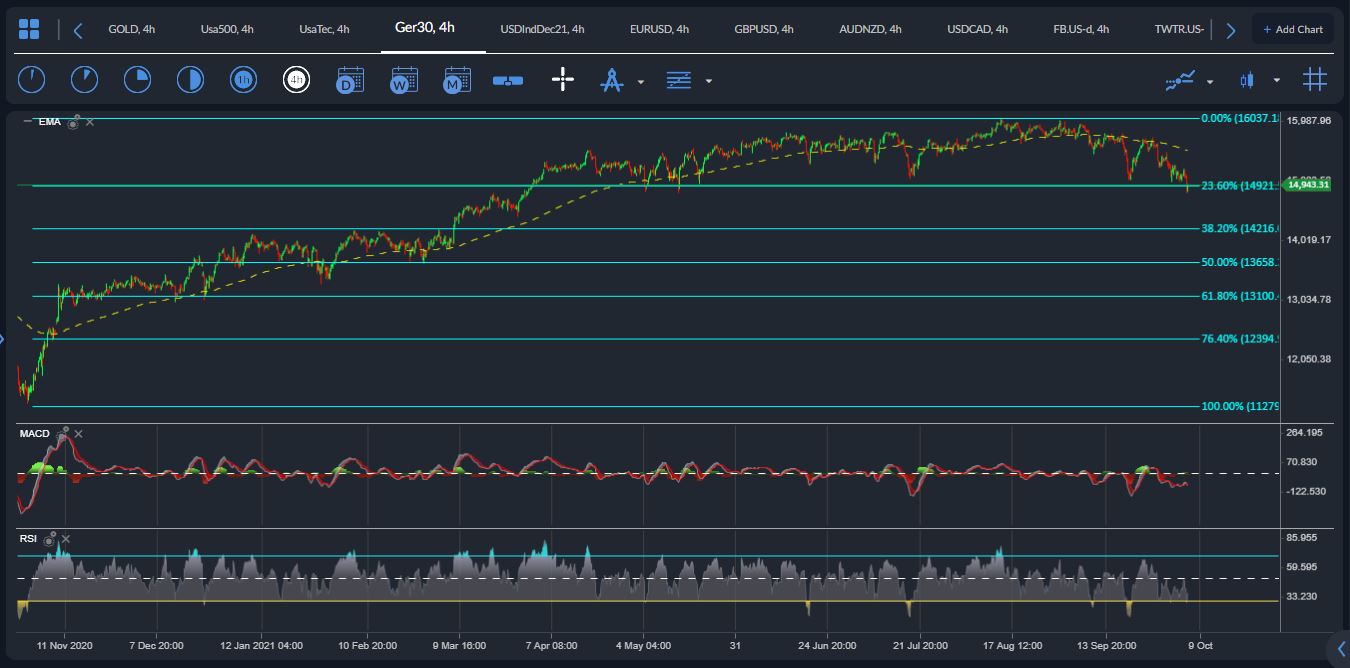Open the EURUSD, 4h chart tab
Image resolution: width=1350 pixels, height=668 pixels.
[x=659, y=29]
